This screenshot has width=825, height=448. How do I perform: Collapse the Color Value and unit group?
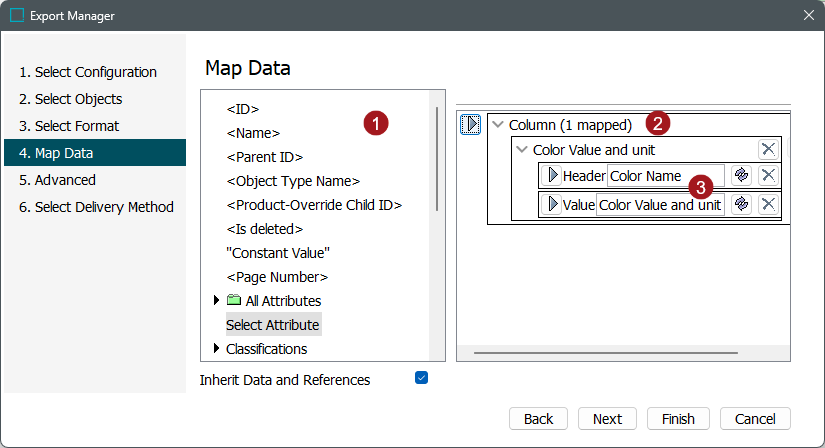(x=521, y=150)
